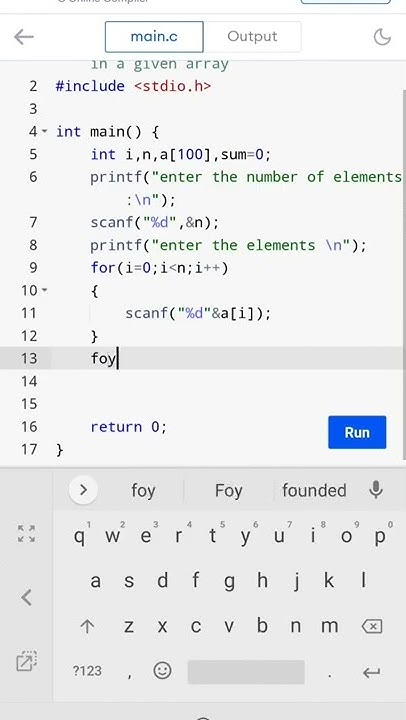Screen dimensions: 406x720
Task: Switch to ?123 symbols keyboard
Action: [87, 671]
